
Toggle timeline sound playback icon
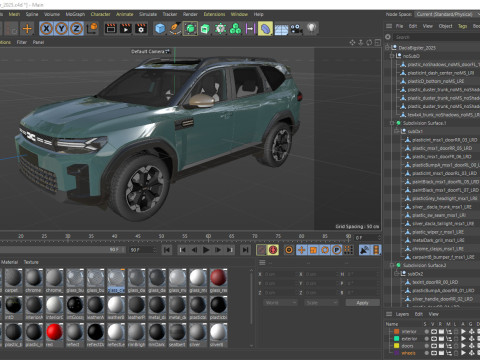[364, 250]
